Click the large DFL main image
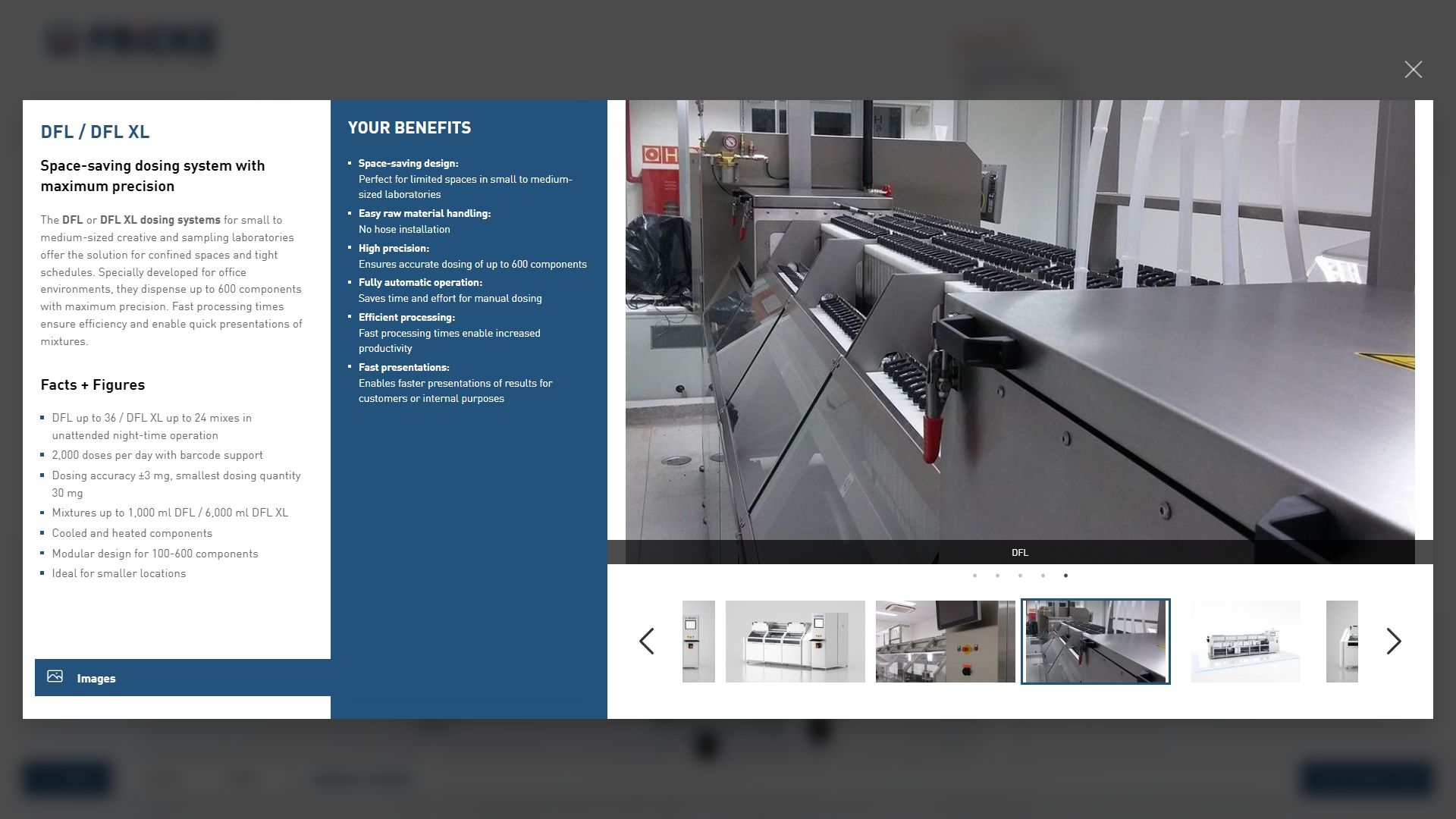Viewport: 1456px width, 819px height. click(x=1019, y=318)
